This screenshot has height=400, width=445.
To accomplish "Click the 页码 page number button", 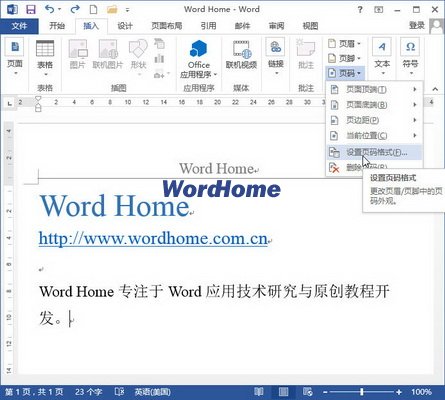I will 345,73.
